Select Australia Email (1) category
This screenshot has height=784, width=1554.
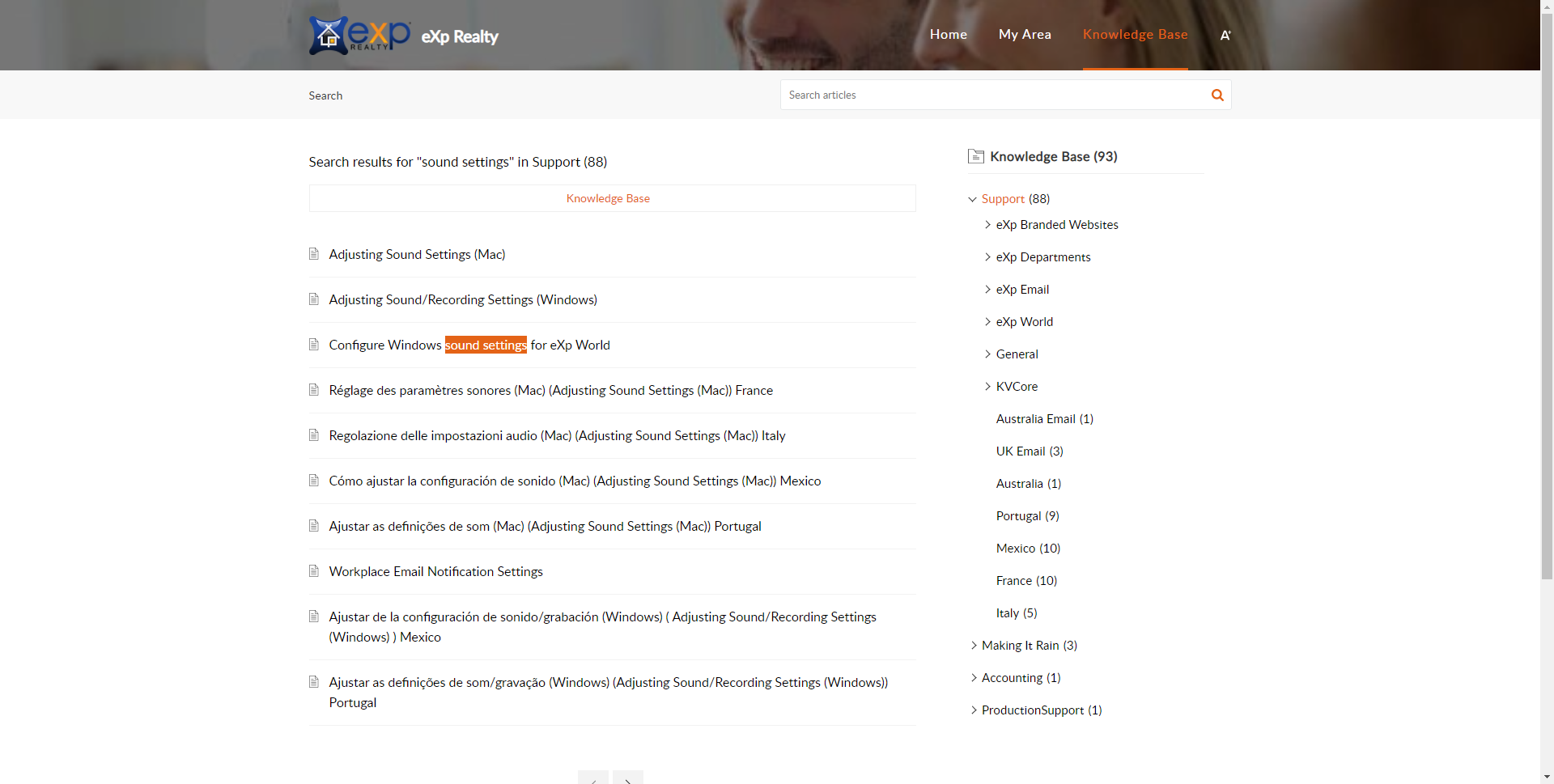click(x=1044, y=419)
